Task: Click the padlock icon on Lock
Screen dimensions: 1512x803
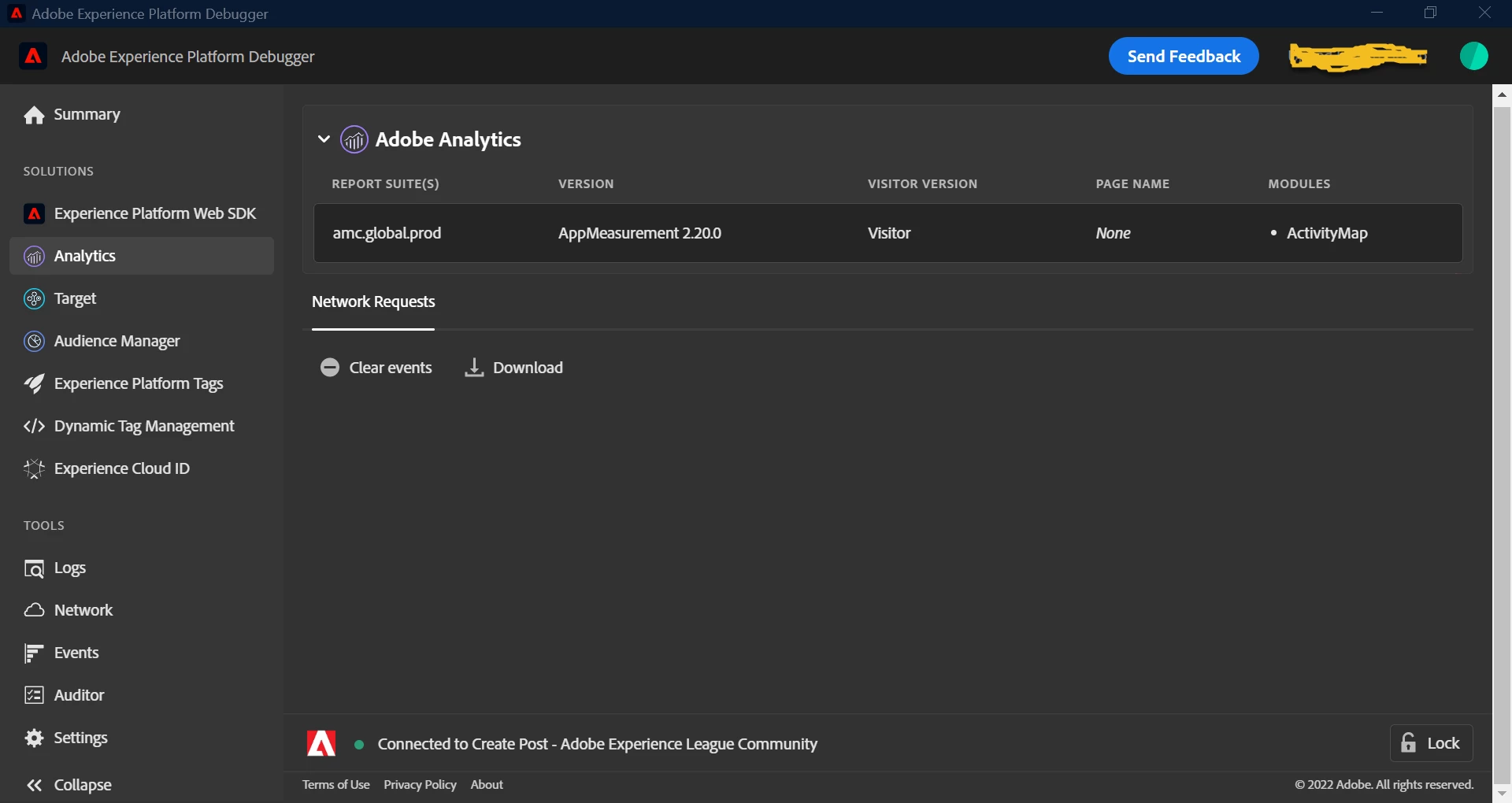Action: click(1409, 743)
